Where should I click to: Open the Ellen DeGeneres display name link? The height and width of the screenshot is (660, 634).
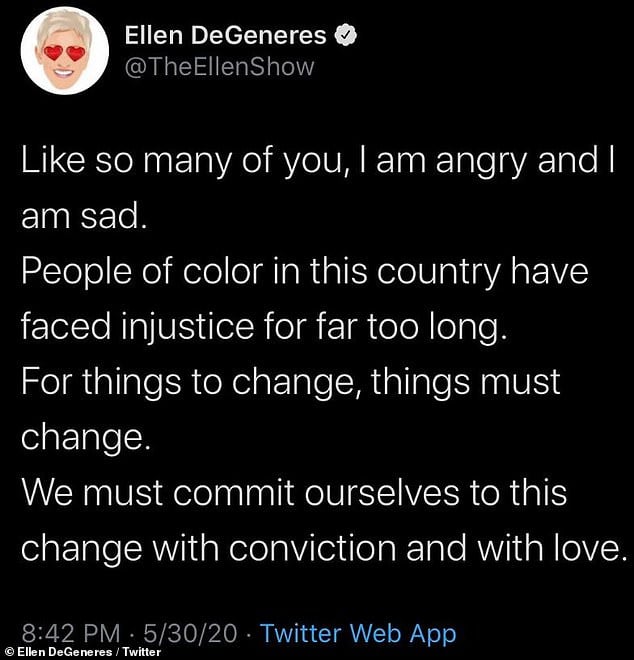tap(225, 35)
